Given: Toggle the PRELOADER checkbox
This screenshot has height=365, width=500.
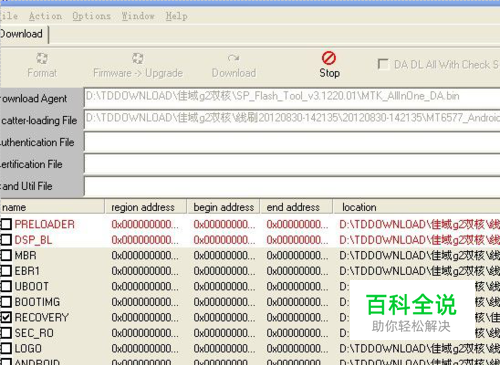Looking at the screenshot, I should point(6,224).
